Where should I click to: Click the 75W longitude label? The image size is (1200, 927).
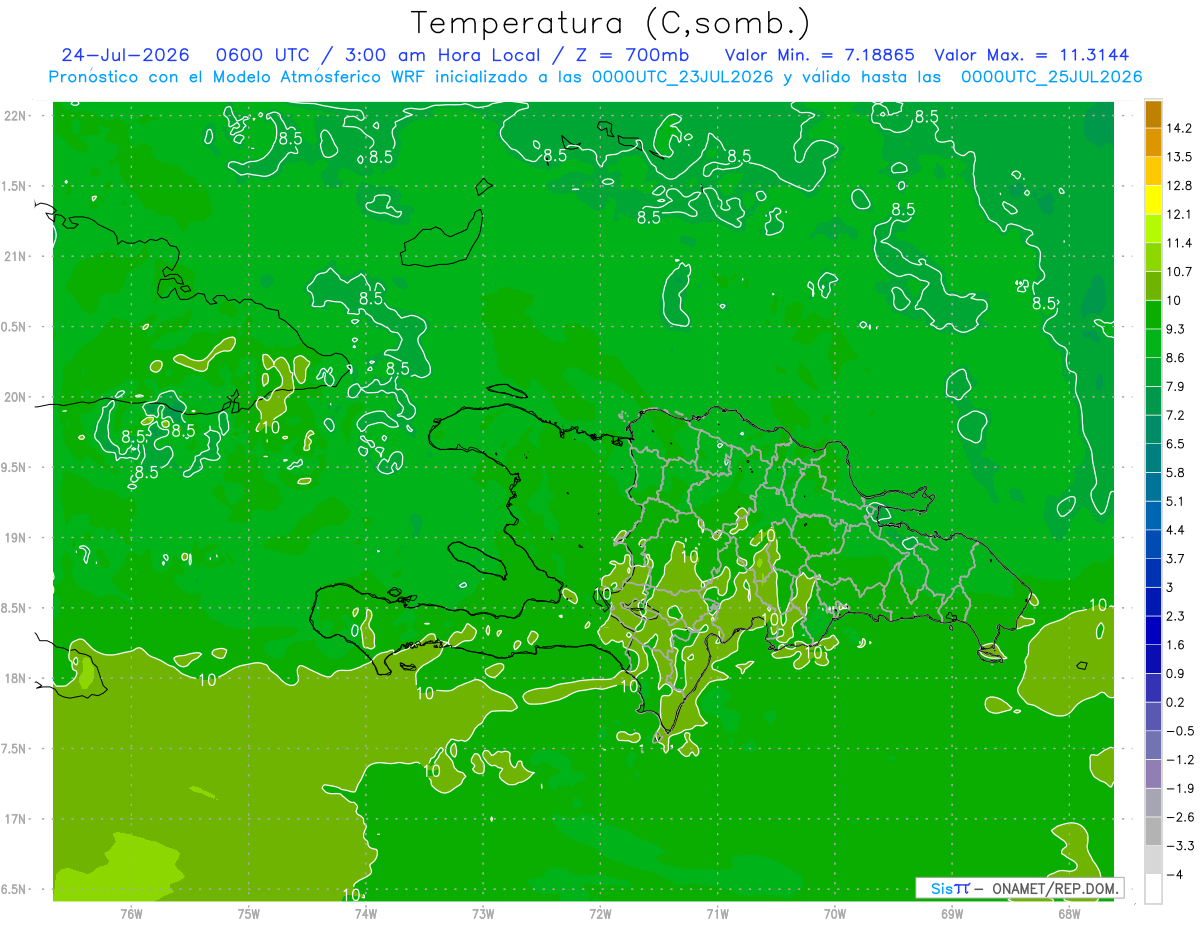(249, 913)
